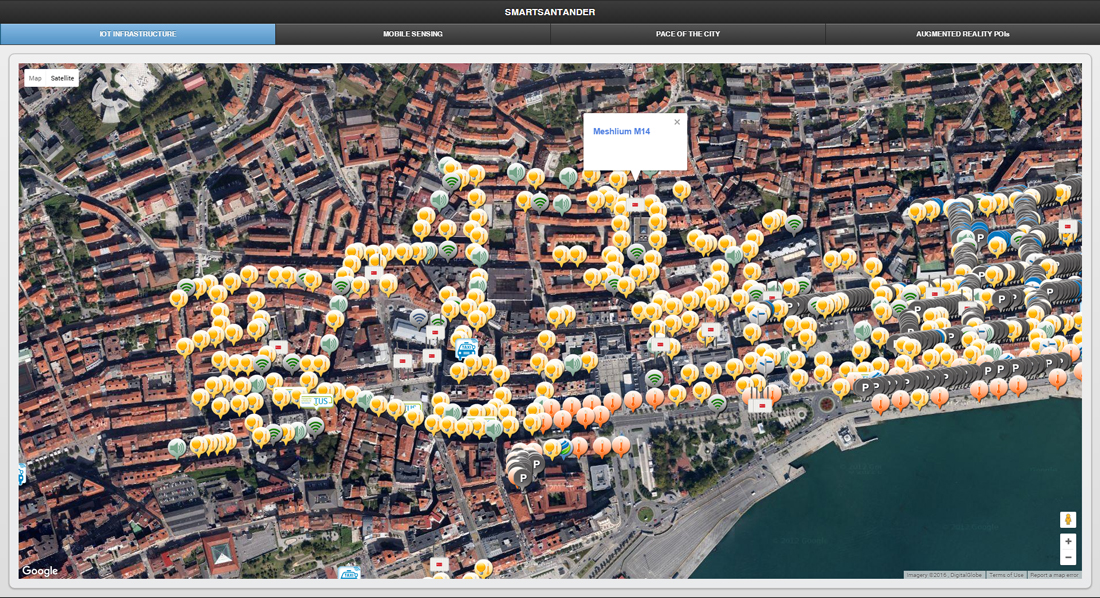Click the gateway marker under Meshlium popup tail
Image resolution: width=1100 pixels, height=598 pixels.
(636, 204)
